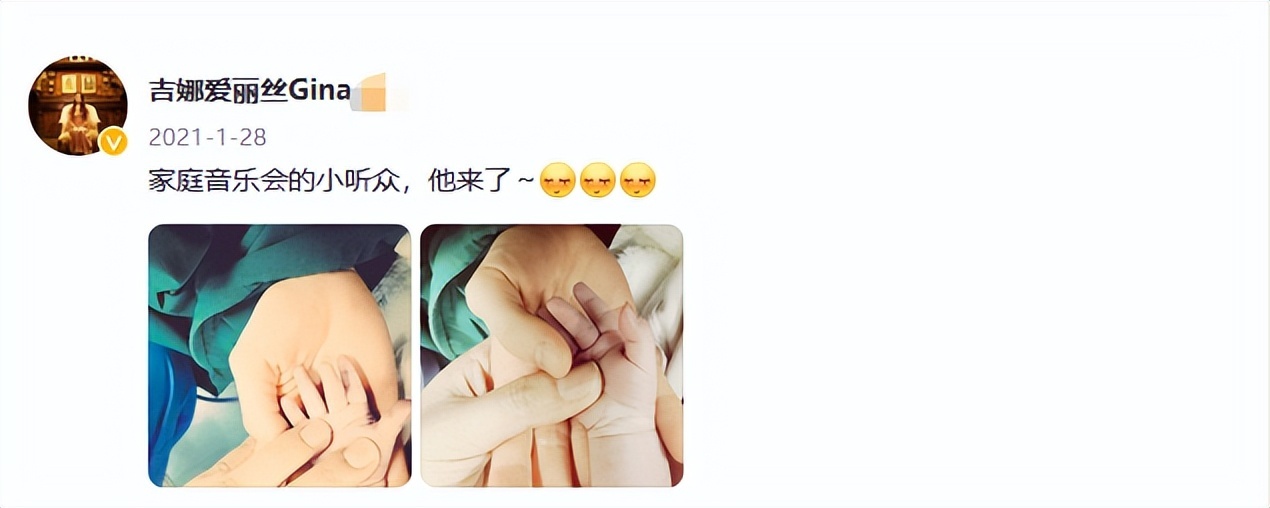Click the last sleepy face emoji
This screenshot has height=508, width=1270.
click(x=637, y=181)
